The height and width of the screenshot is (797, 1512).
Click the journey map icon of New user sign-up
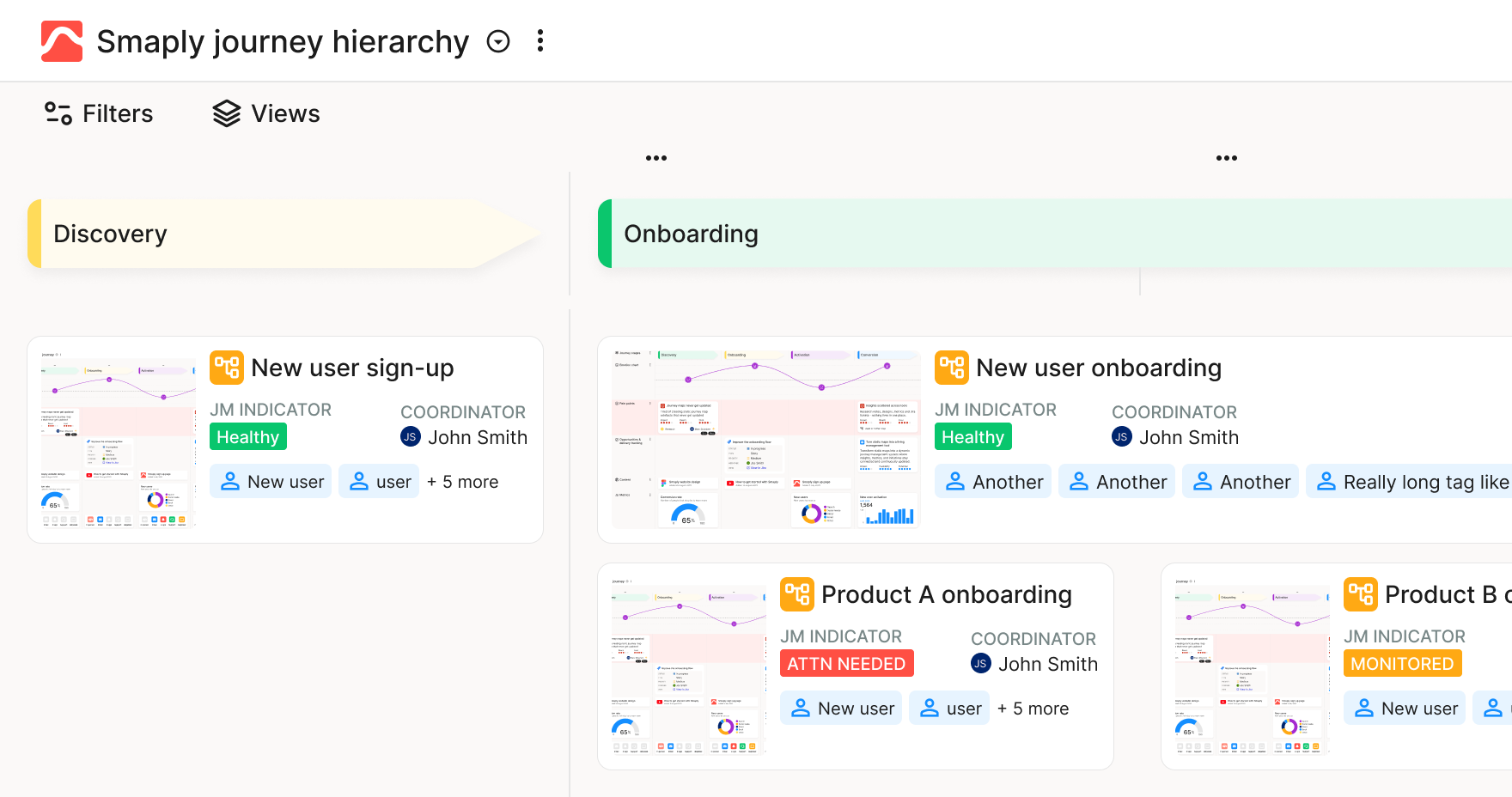(227, 368)
